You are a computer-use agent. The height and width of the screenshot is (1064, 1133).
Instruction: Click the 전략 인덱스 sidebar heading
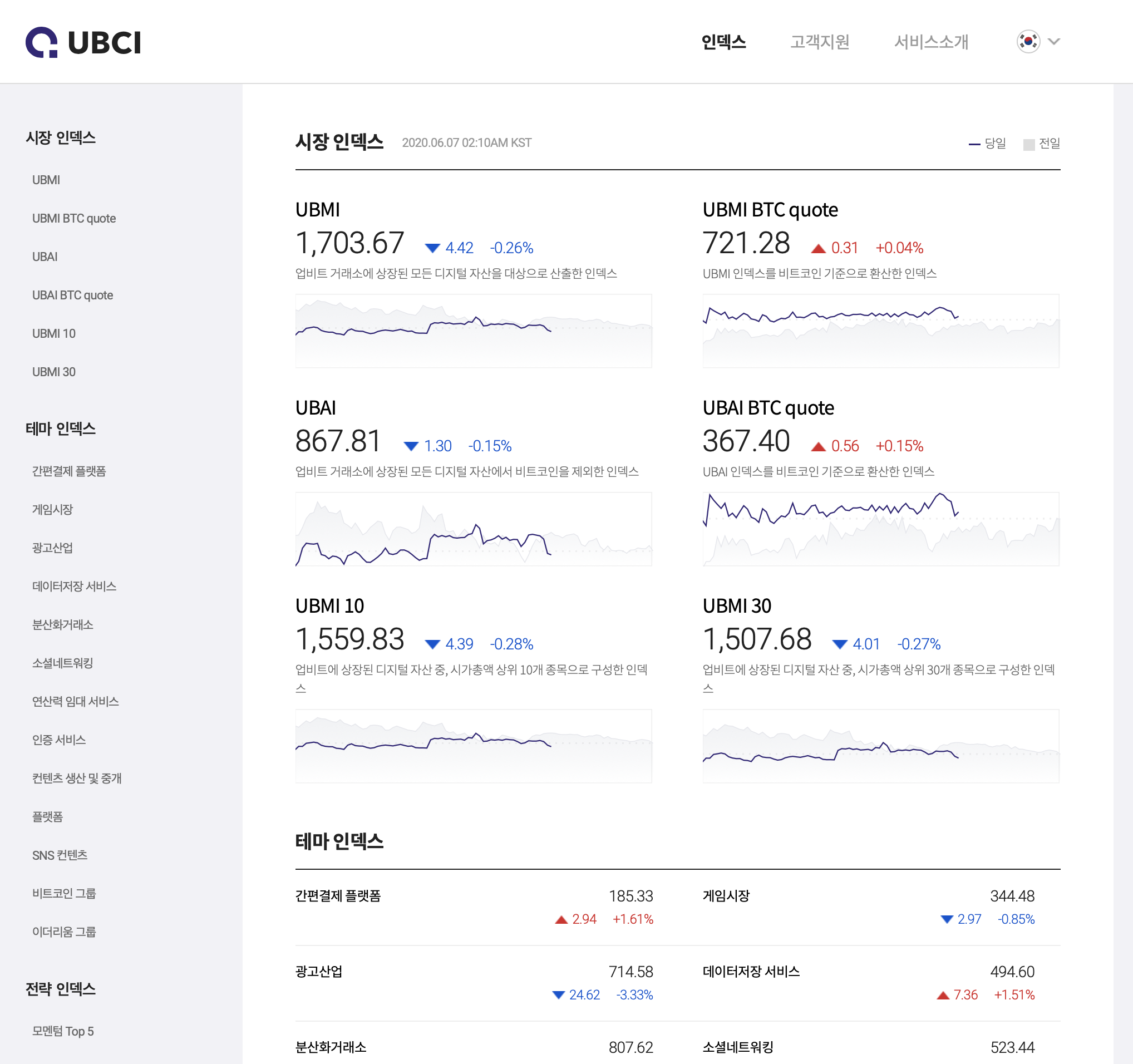pyautogui.click(x=61, y=989)
